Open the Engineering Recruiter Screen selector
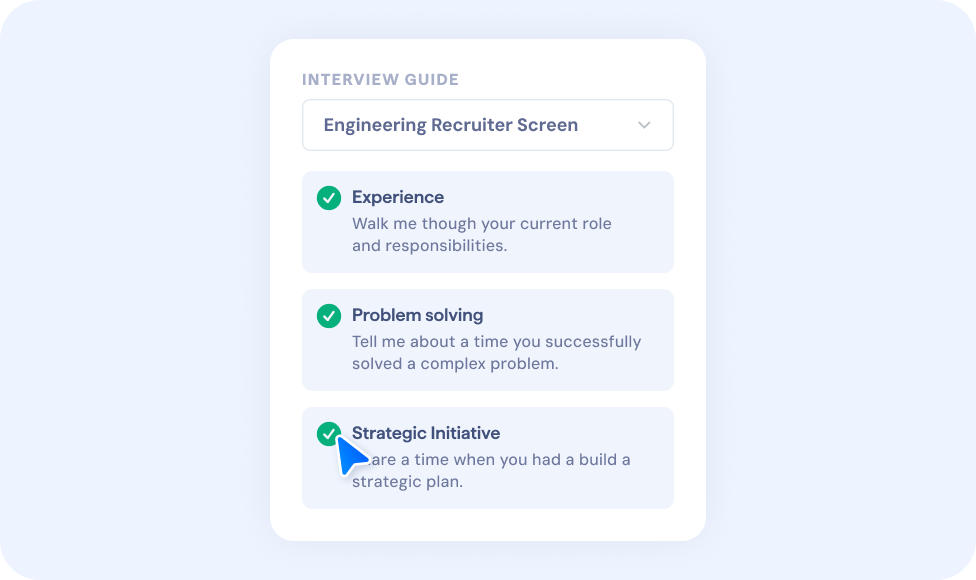 451,125
